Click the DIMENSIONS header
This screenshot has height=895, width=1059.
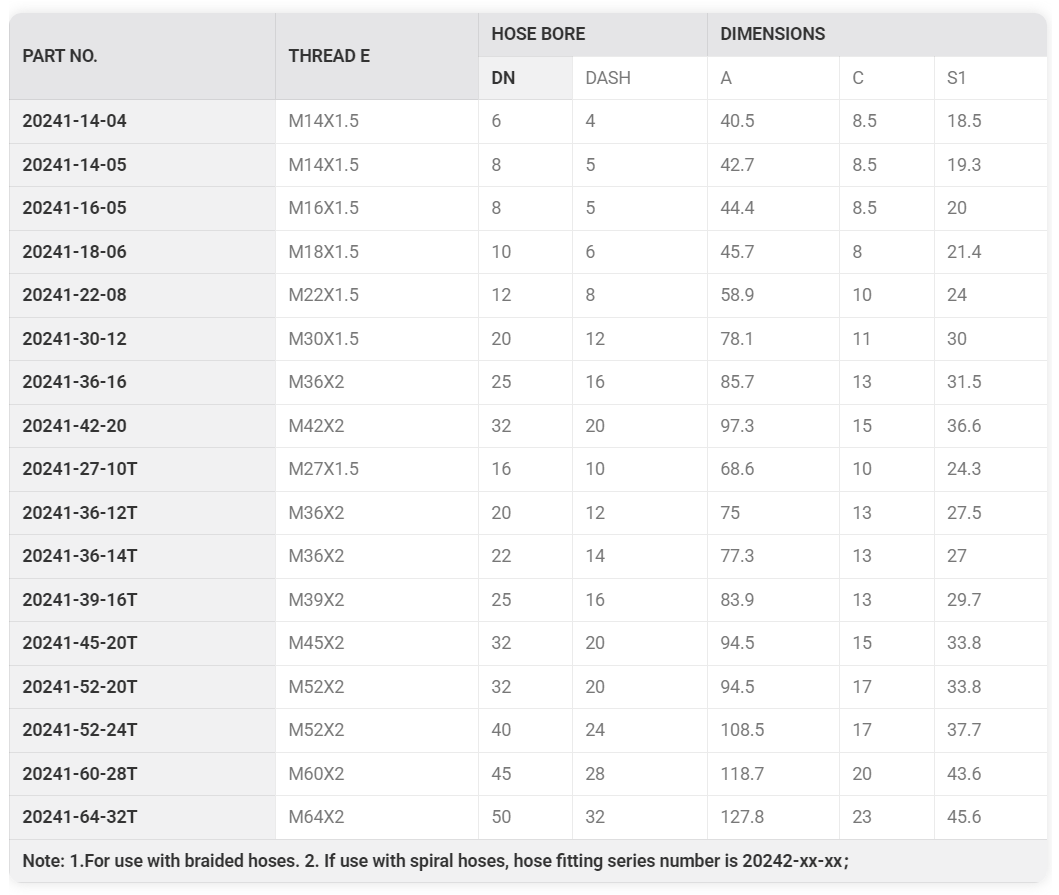coord(772,34)
